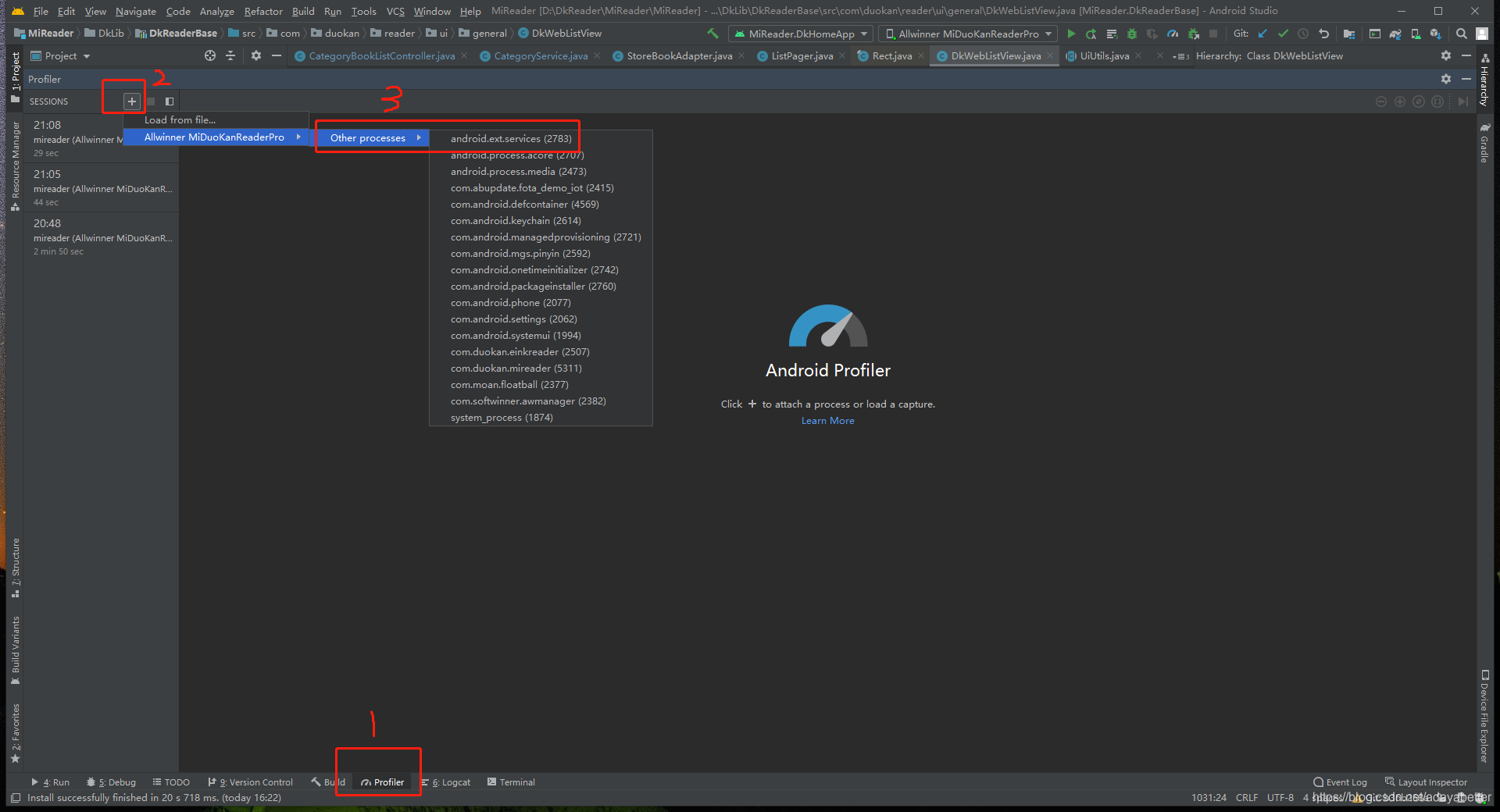Click UTF-8 encoding in status bar
The width and height of the screenshot is (1500, 812).
[1280, 798]
